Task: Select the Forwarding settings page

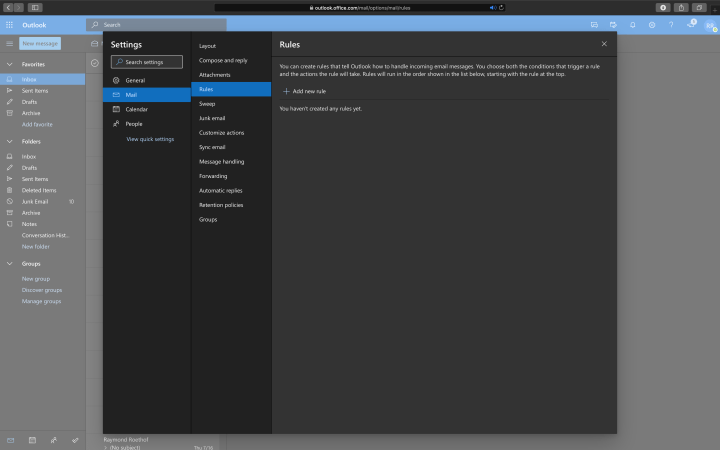Action: (x=214, y=176)
